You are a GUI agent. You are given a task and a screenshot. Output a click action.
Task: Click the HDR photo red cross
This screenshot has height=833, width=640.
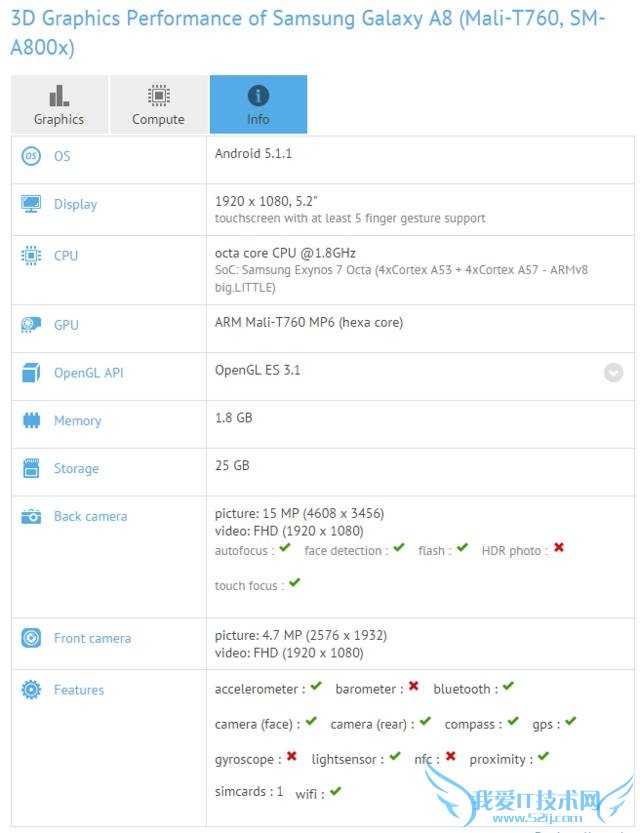(x=559, y=547)
